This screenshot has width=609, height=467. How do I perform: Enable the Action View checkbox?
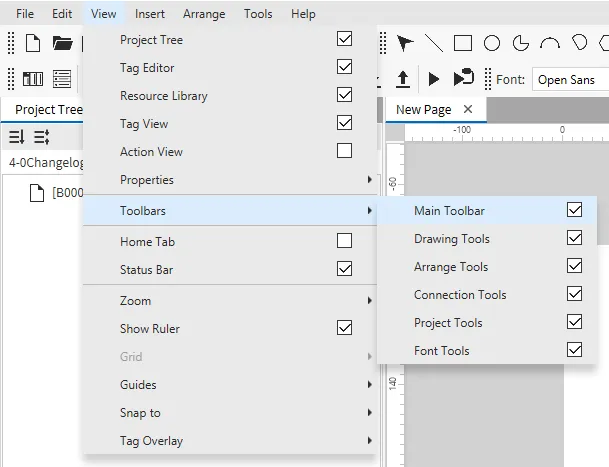pos(344,152)
